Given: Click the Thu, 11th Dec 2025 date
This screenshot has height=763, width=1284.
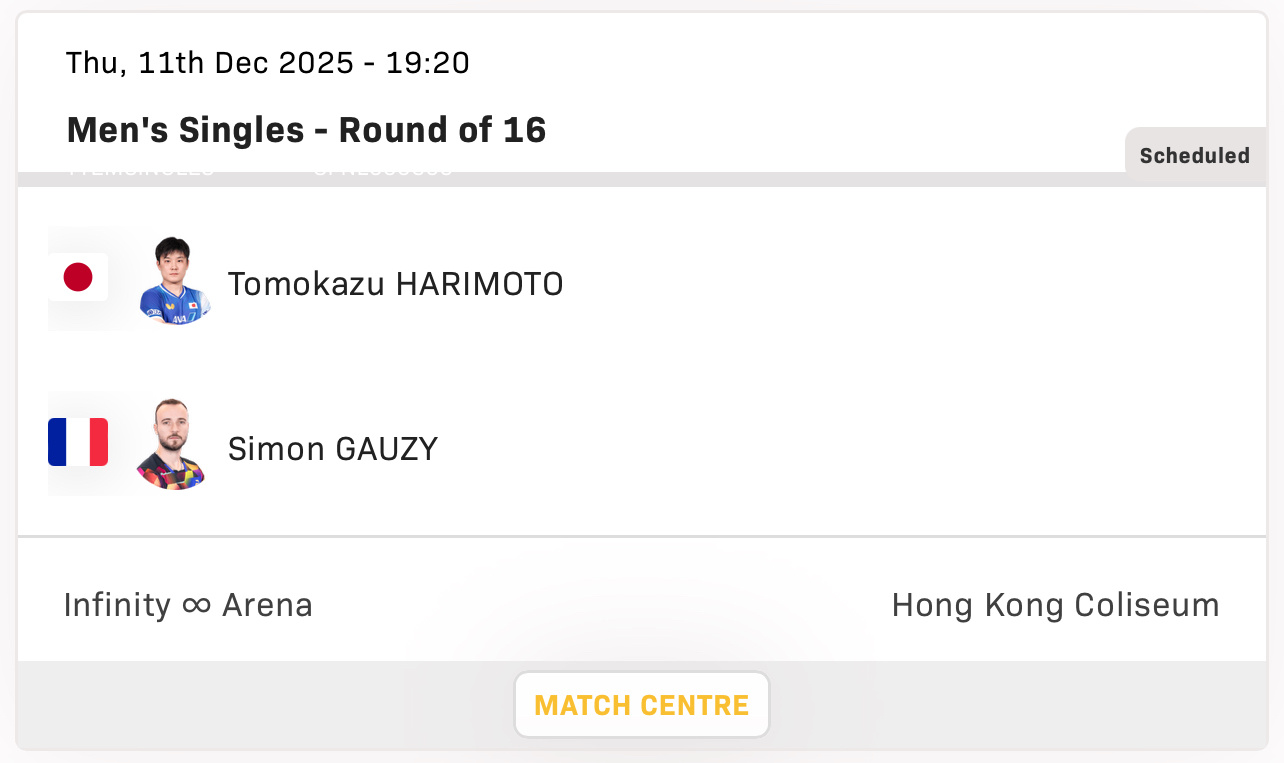Looking at the screenshot, I should [209, 63].
